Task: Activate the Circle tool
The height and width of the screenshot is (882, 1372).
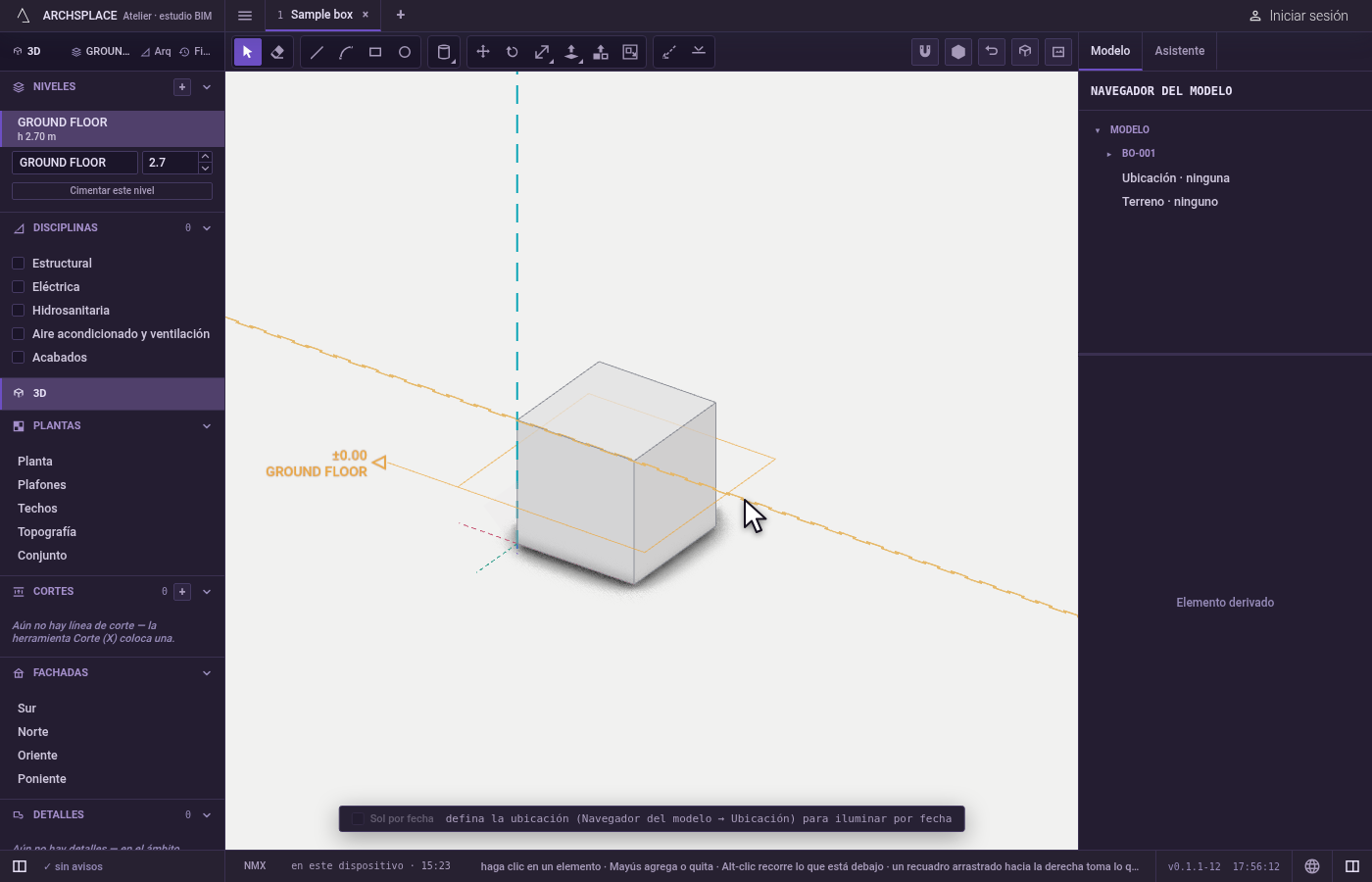Action: 405,52
